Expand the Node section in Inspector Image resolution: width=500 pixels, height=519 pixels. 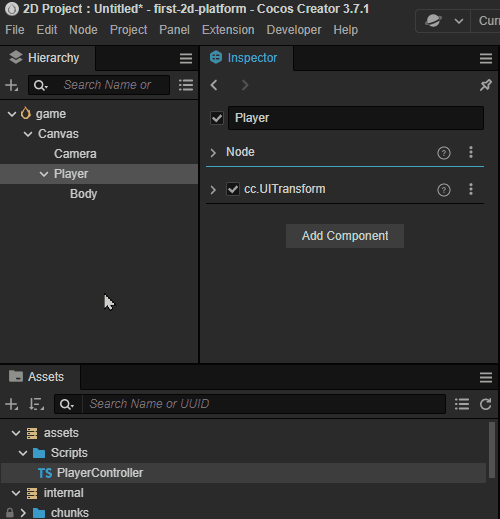click(x=213, y=153)
